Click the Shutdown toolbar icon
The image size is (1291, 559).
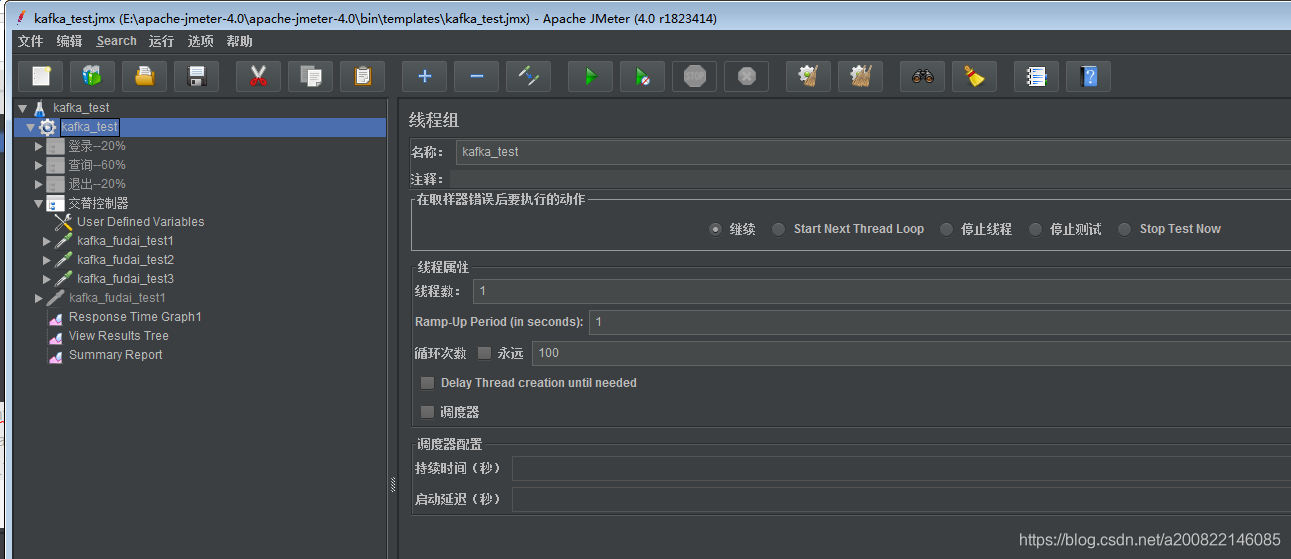[747, 76]
